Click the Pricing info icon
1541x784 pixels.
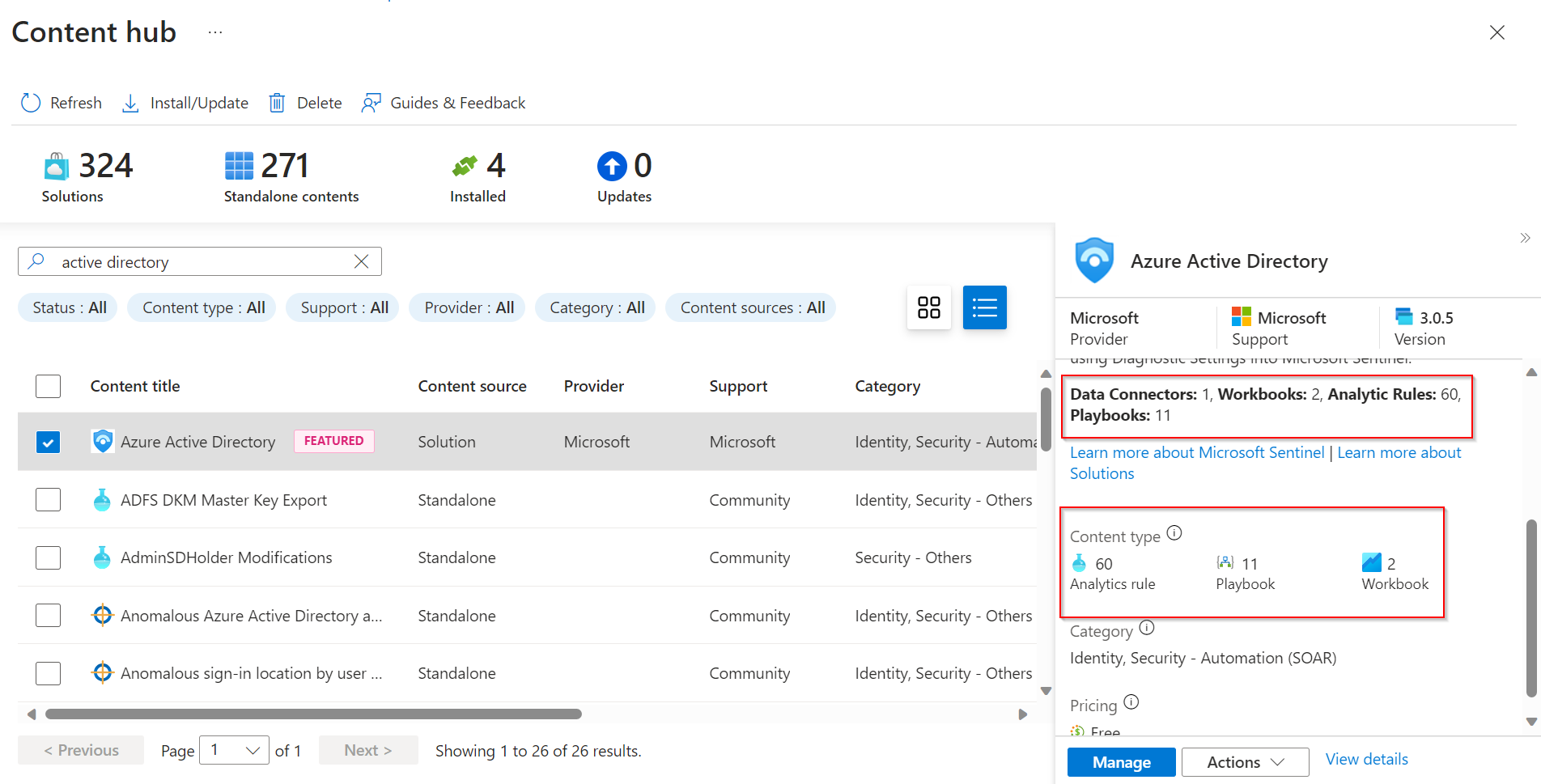point(1131,702)
